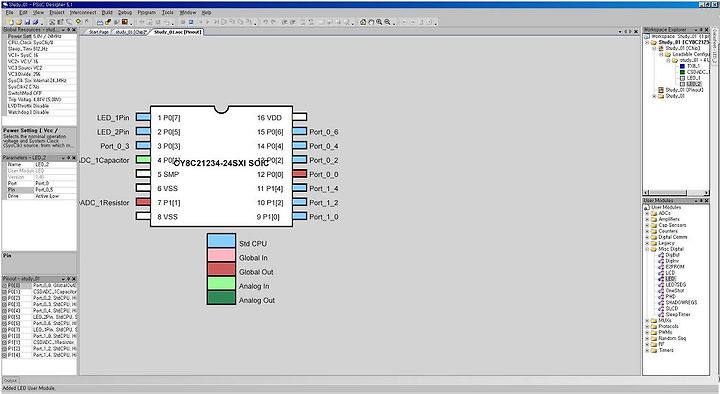Viewport: 720px width, 394px height.
Task: Click the New file toolbar icon
Action: point(11,22)
